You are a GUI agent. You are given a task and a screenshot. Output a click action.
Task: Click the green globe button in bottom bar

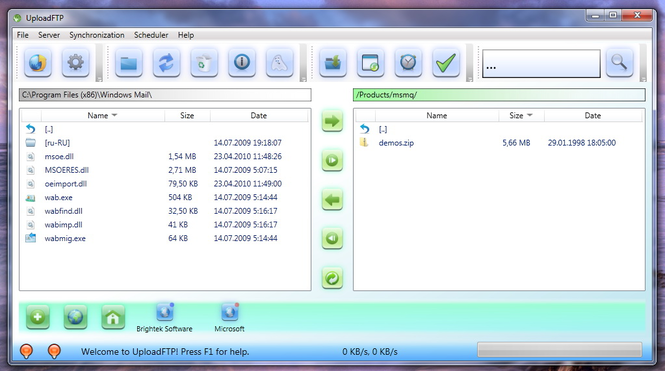click(75, 317)
